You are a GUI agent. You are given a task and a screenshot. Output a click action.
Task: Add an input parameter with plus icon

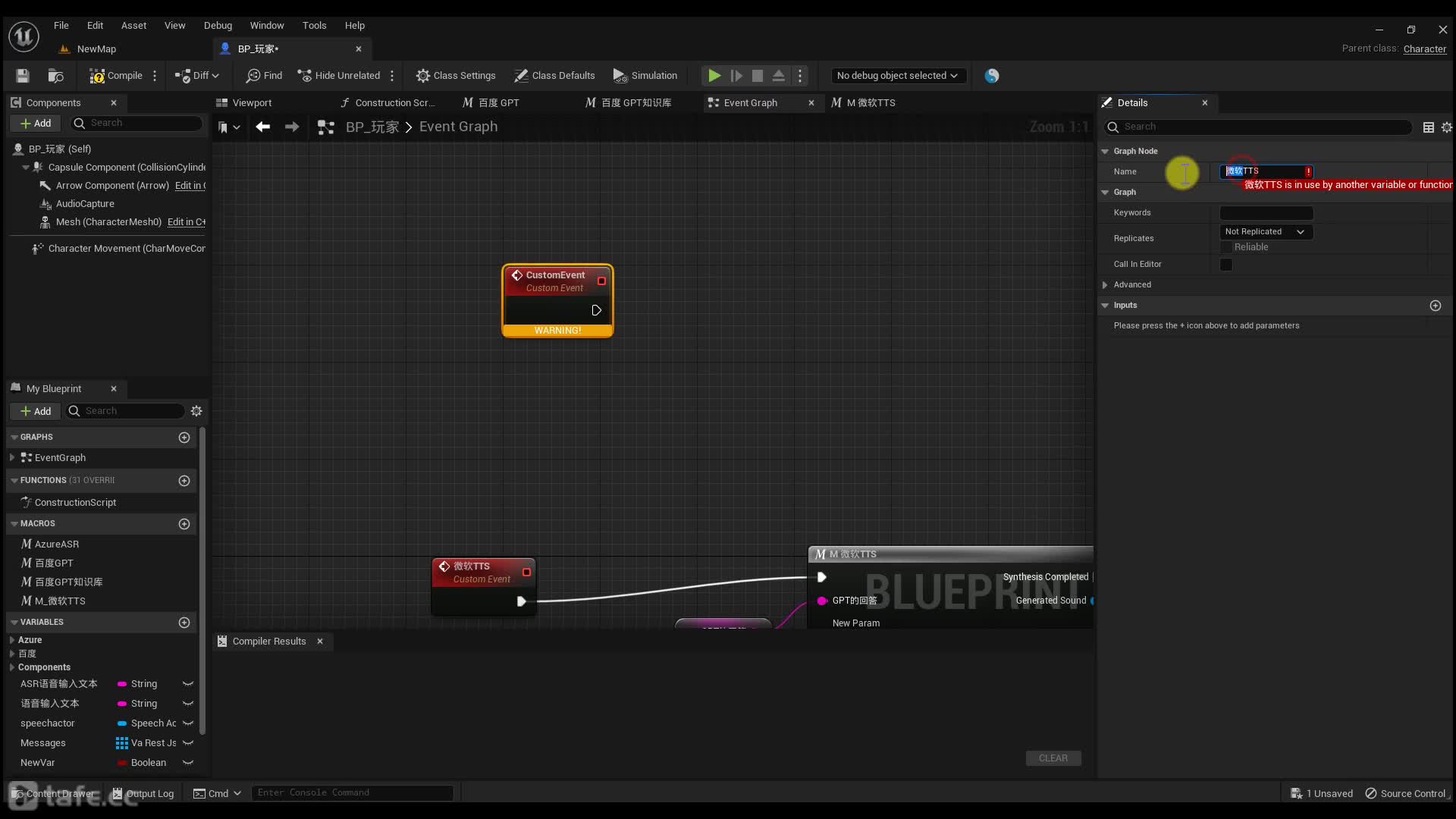pos(1435,306)
